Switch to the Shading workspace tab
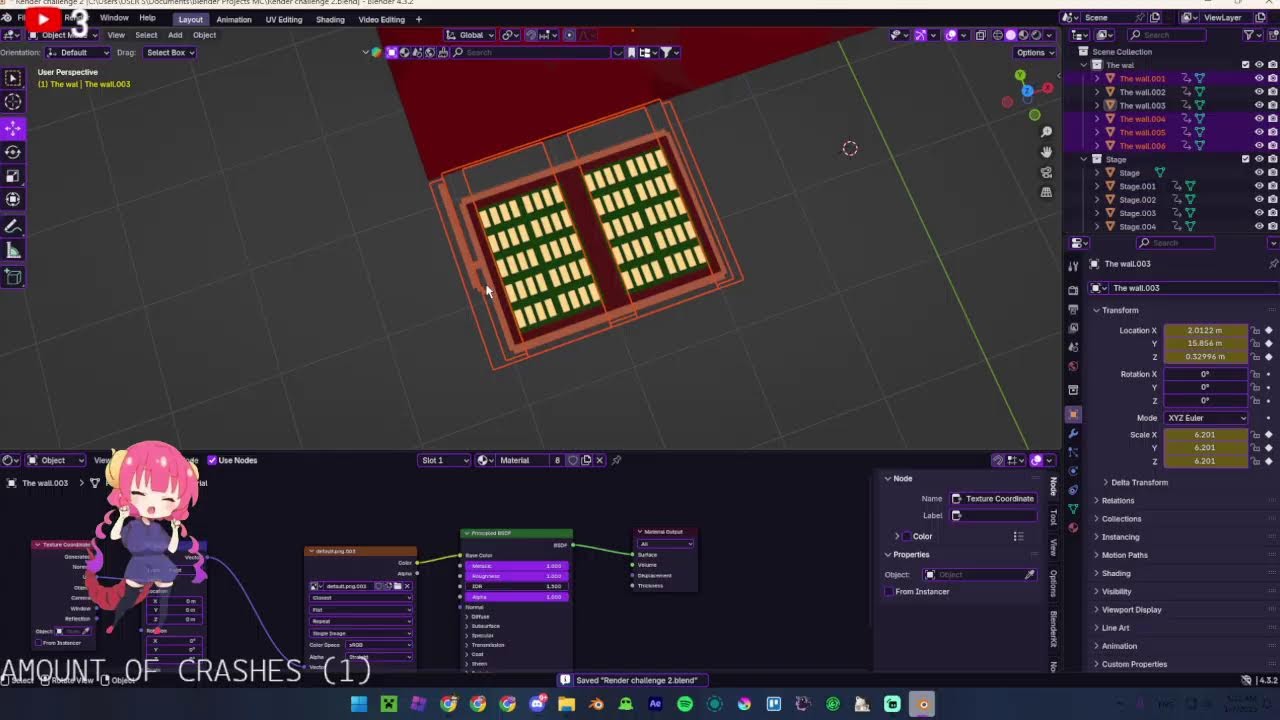Viewport: 1280px width, 720px height. pos(330,19)
